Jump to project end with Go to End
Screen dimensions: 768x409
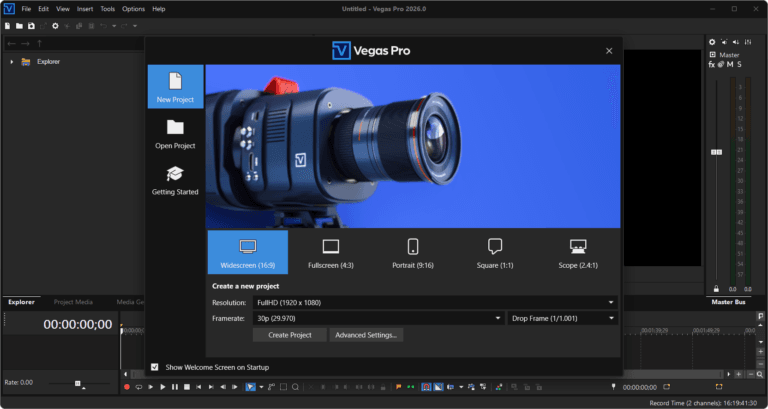click(211, 387)
